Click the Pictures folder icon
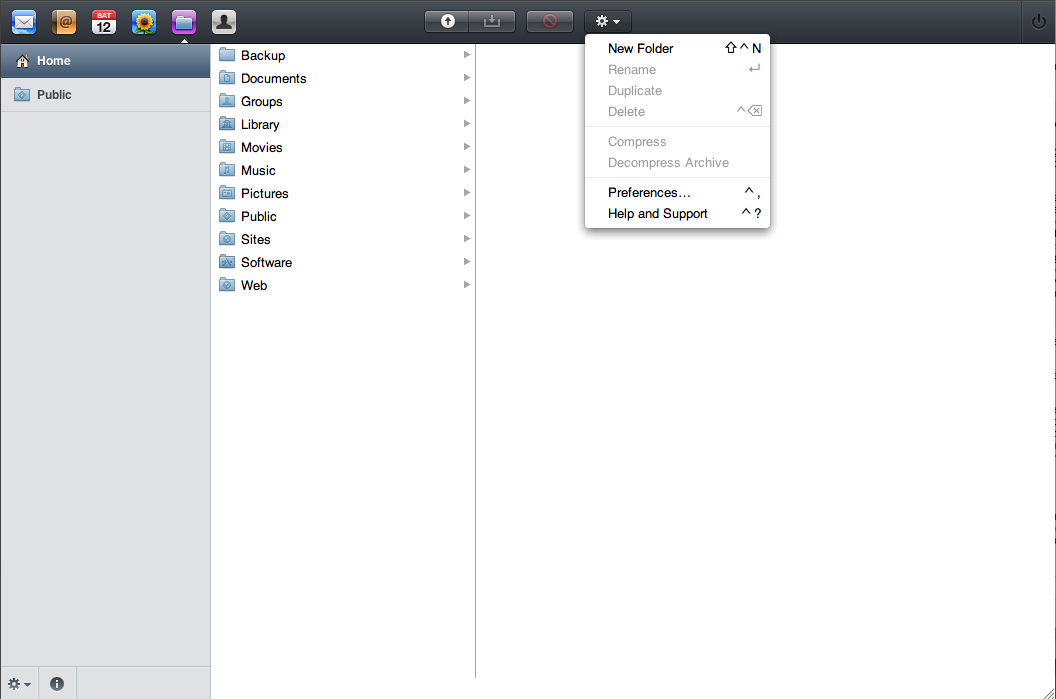Screen dimensions: 1056x699 click(x=227, y=193)
